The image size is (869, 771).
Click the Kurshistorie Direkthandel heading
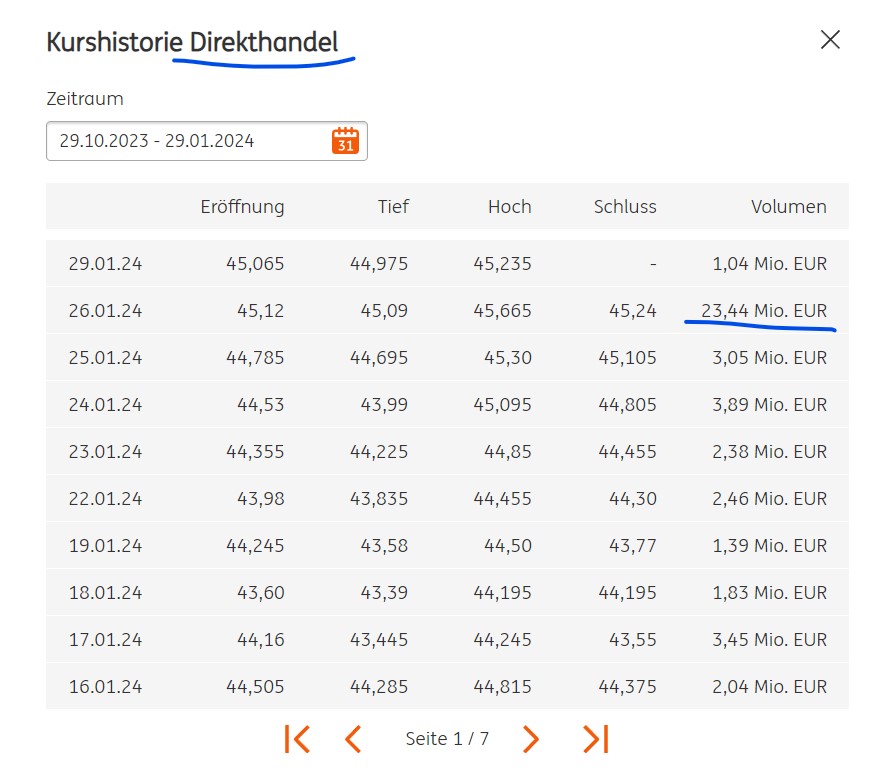pos(192,42)
